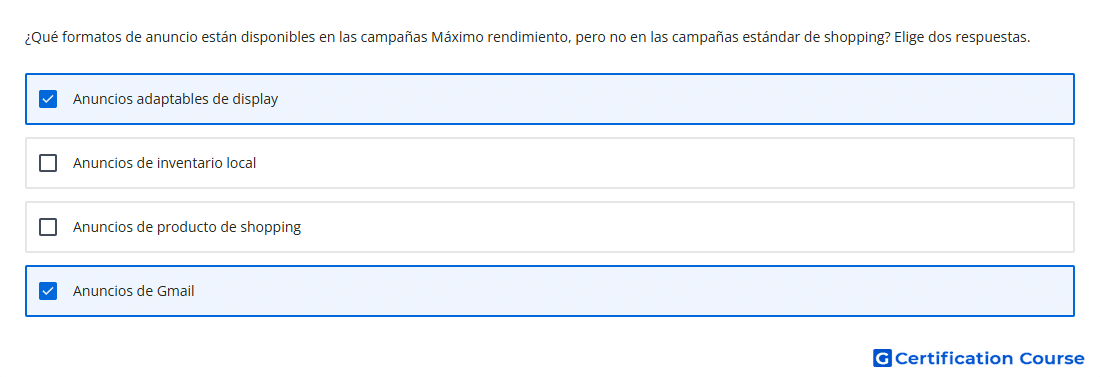The height and width of the screenshot is (377, 1100).
Task: Select the 'Anuncios adaptables de display' label text
Action: click(x=175, y=99)
